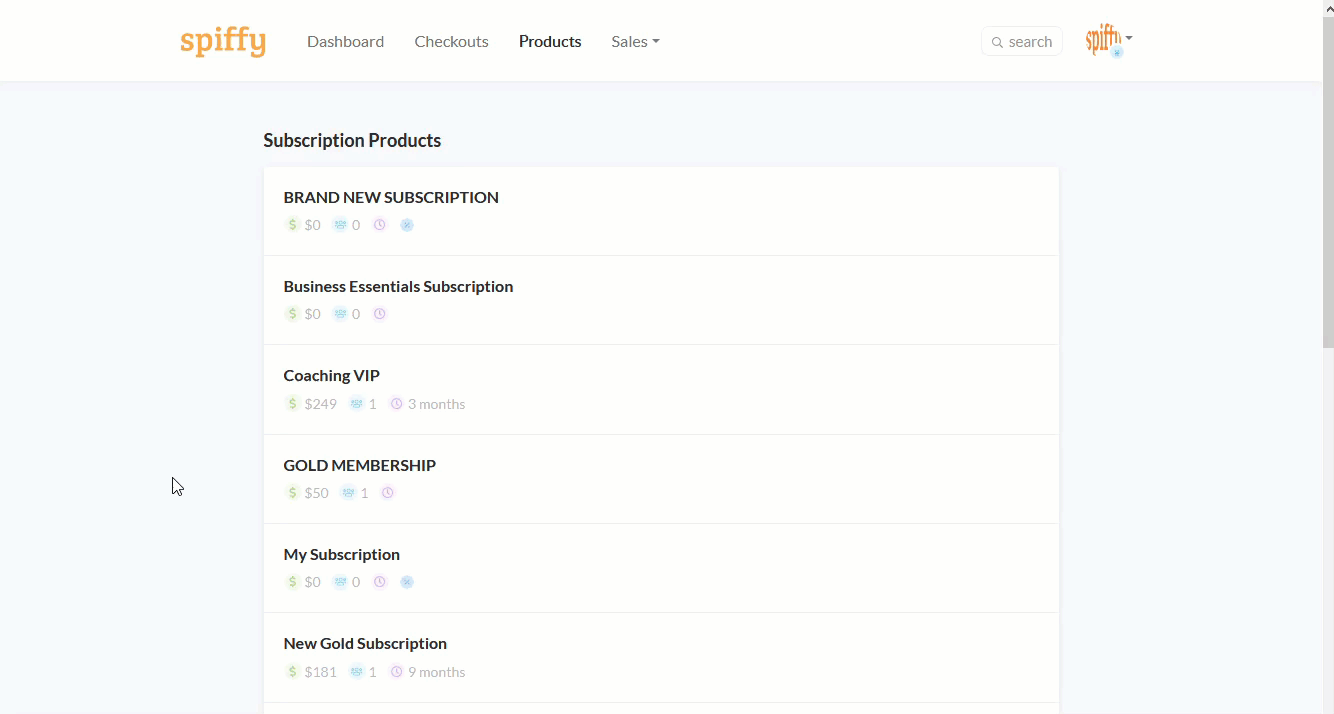Click the search input field
This screenshot has width=1334, height=714.
coord(1021,41)
